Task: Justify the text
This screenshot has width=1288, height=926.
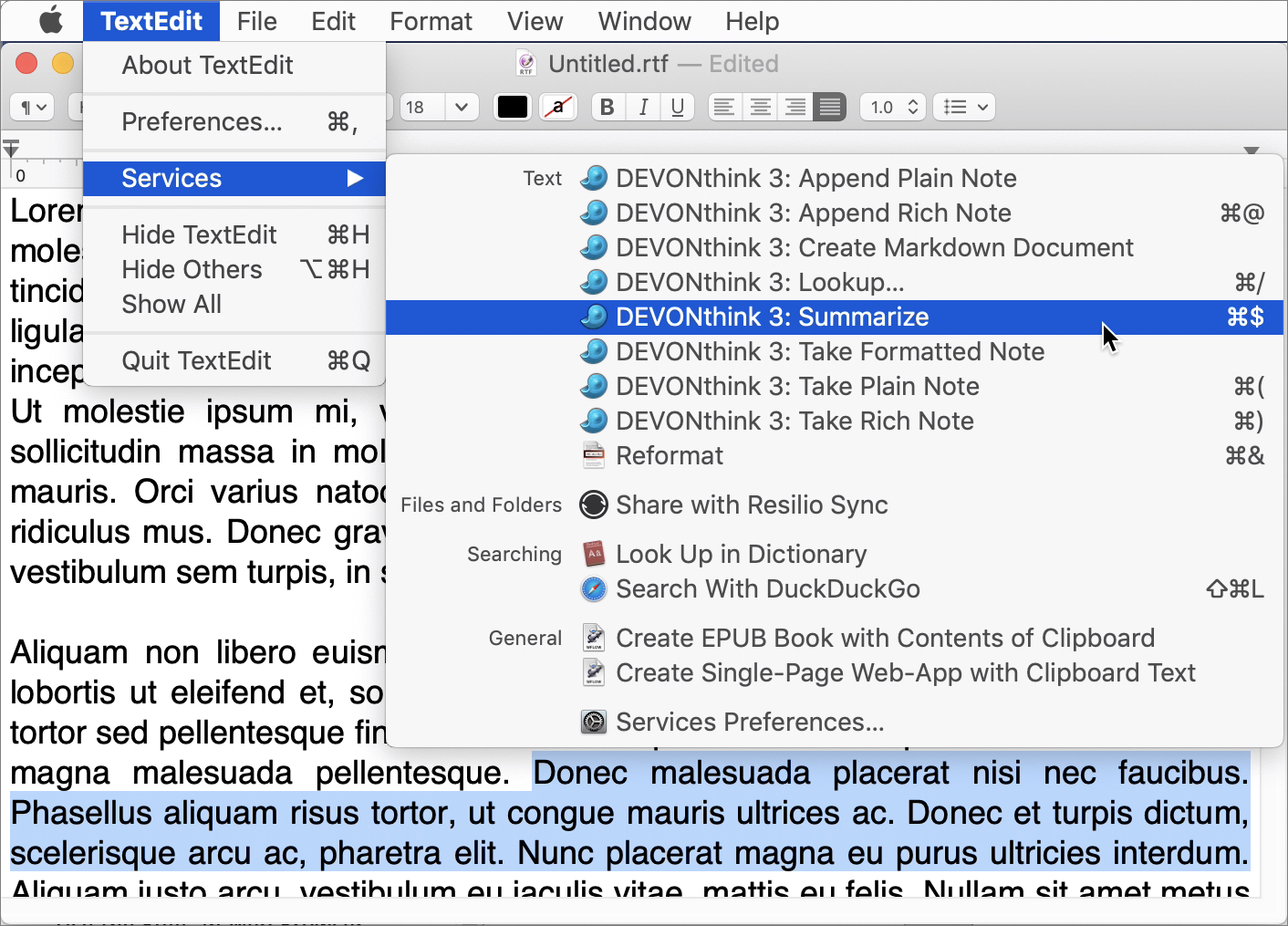Action: coord(830,107)
